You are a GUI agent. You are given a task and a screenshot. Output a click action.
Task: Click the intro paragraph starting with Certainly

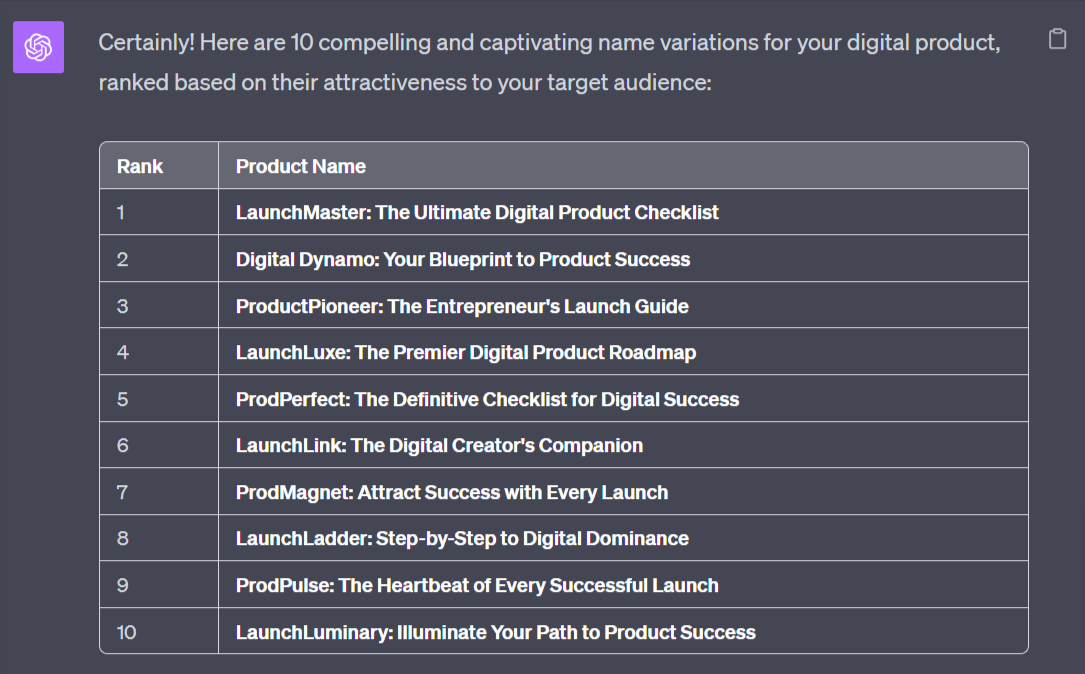[x=549, y=62]
